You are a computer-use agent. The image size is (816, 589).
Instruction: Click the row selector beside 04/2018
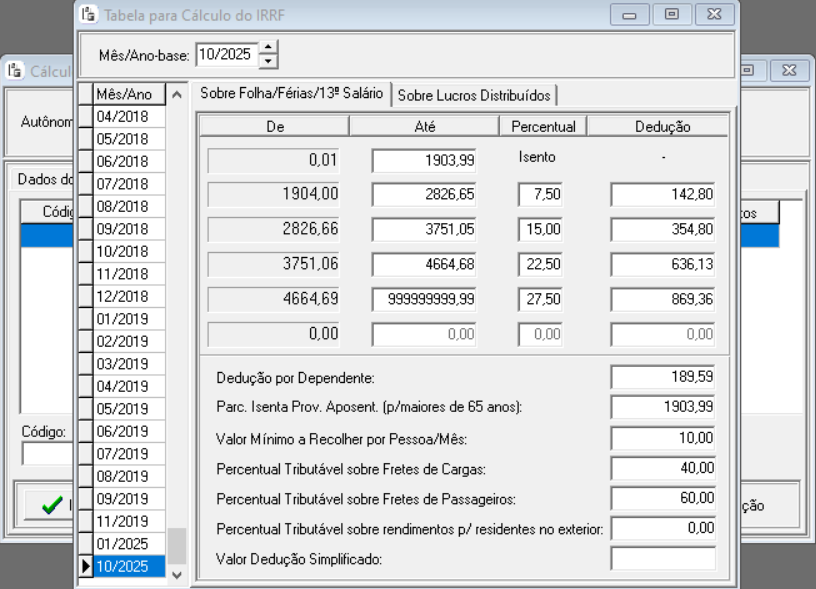coord(85,116)
